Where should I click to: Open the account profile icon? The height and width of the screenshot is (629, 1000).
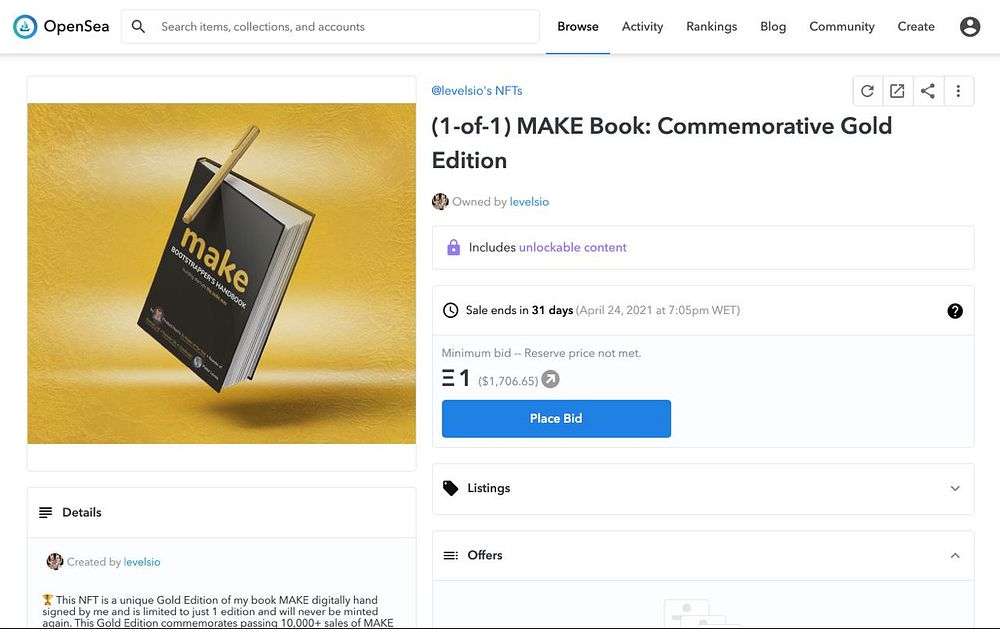pos(969,27)
